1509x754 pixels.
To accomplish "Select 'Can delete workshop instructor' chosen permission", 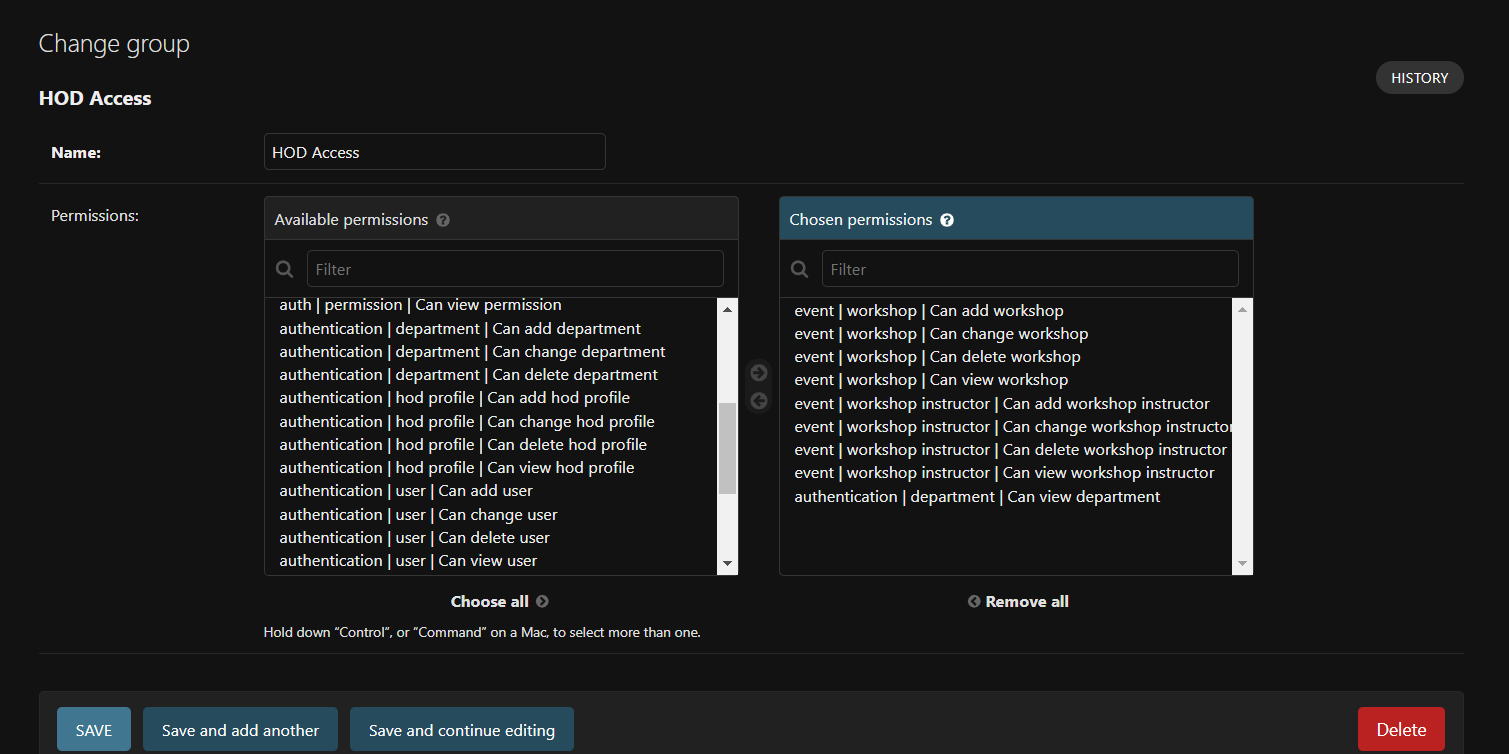I will pos(1007,450).
